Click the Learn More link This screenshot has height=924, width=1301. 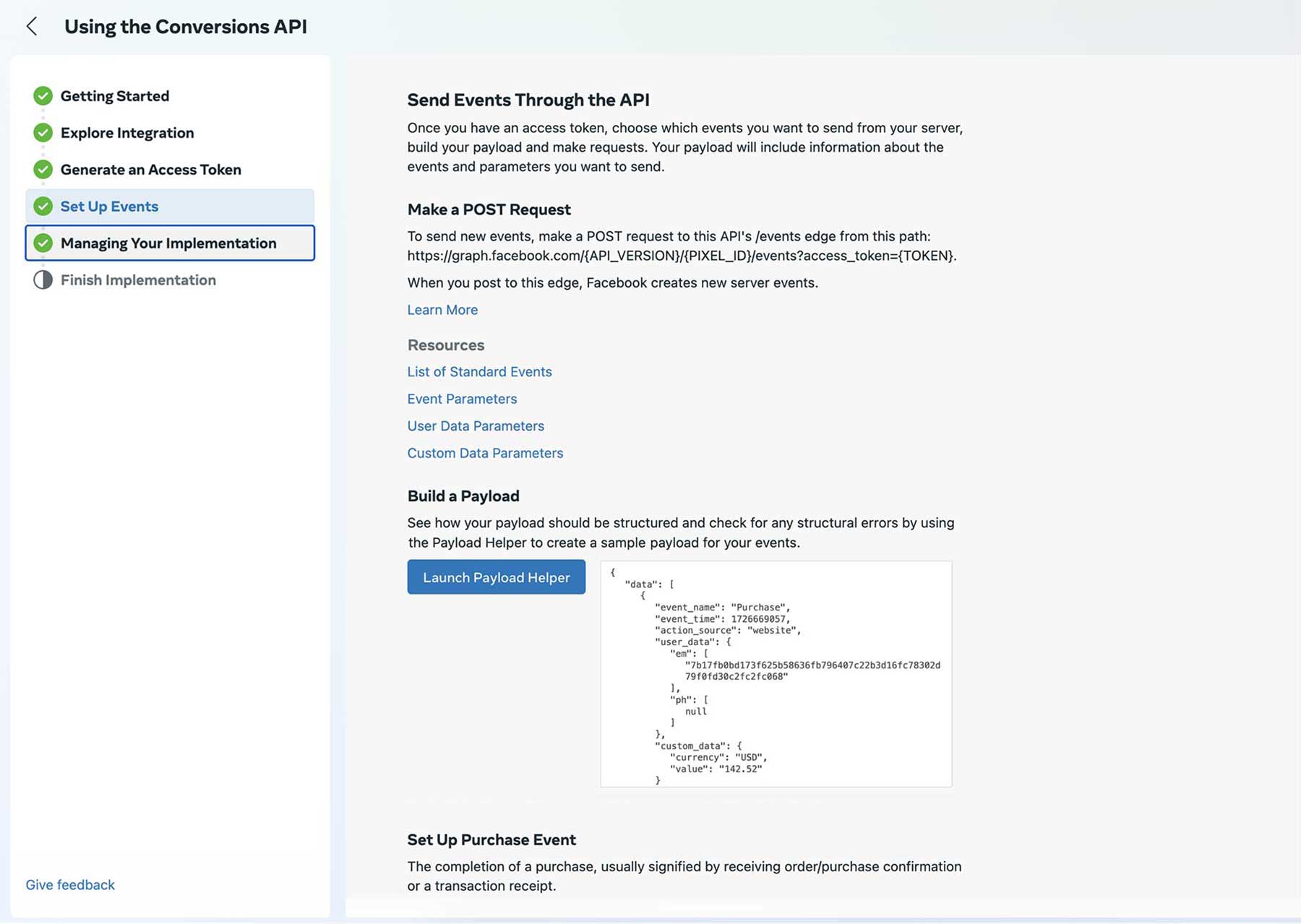point(442,309)
